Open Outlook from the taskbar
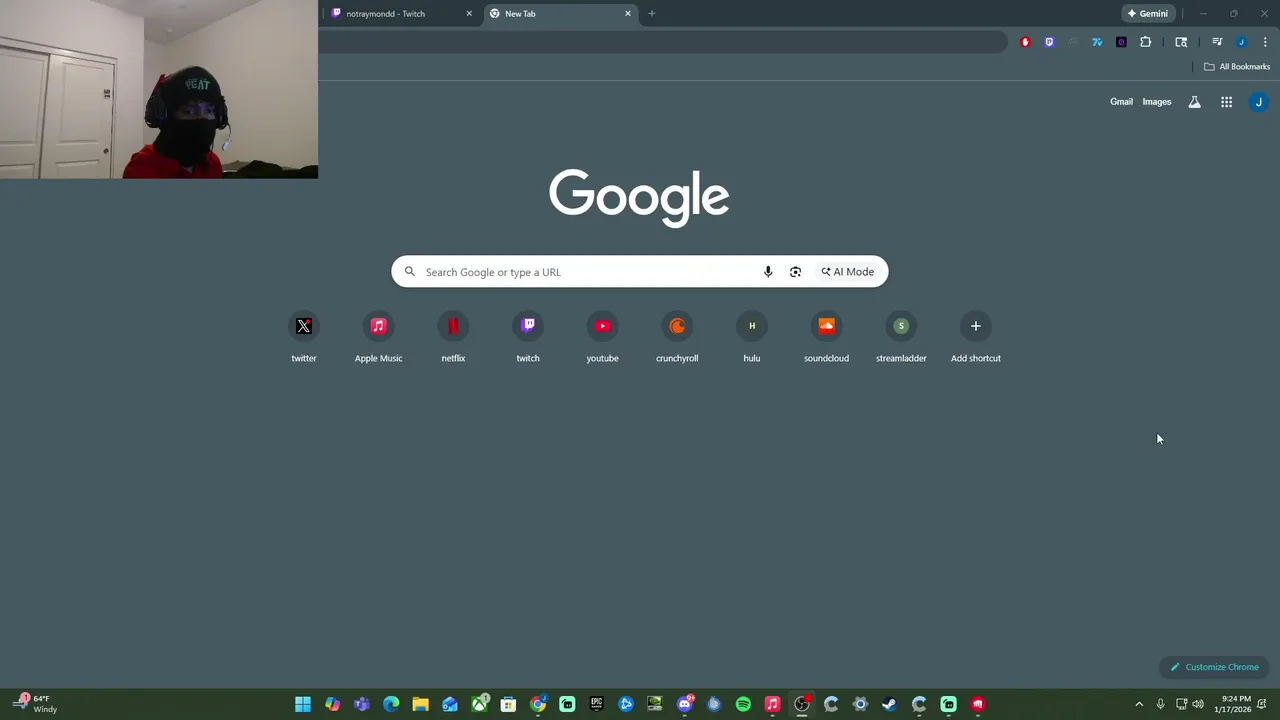 tap(450, 704)
